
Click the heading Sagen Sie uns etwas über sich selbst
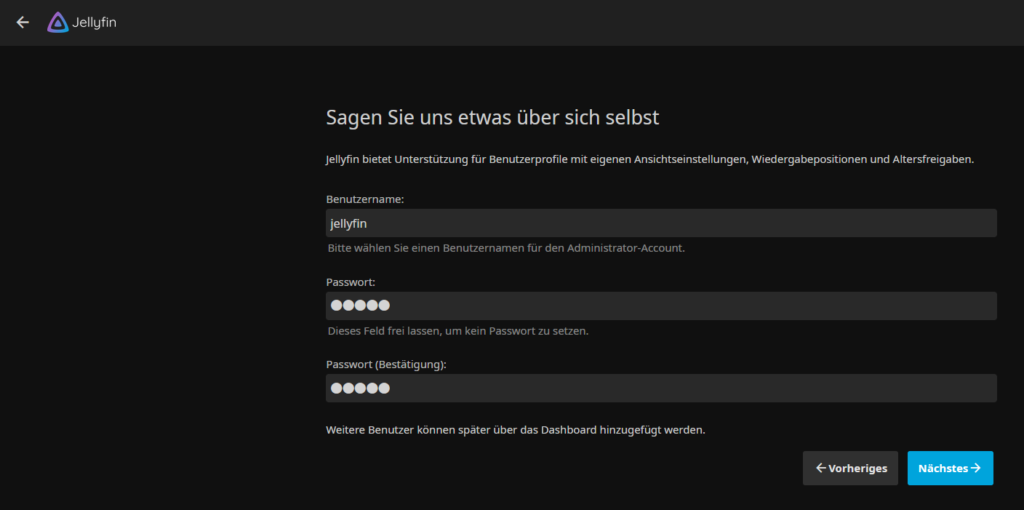click(x=492, y=118)
